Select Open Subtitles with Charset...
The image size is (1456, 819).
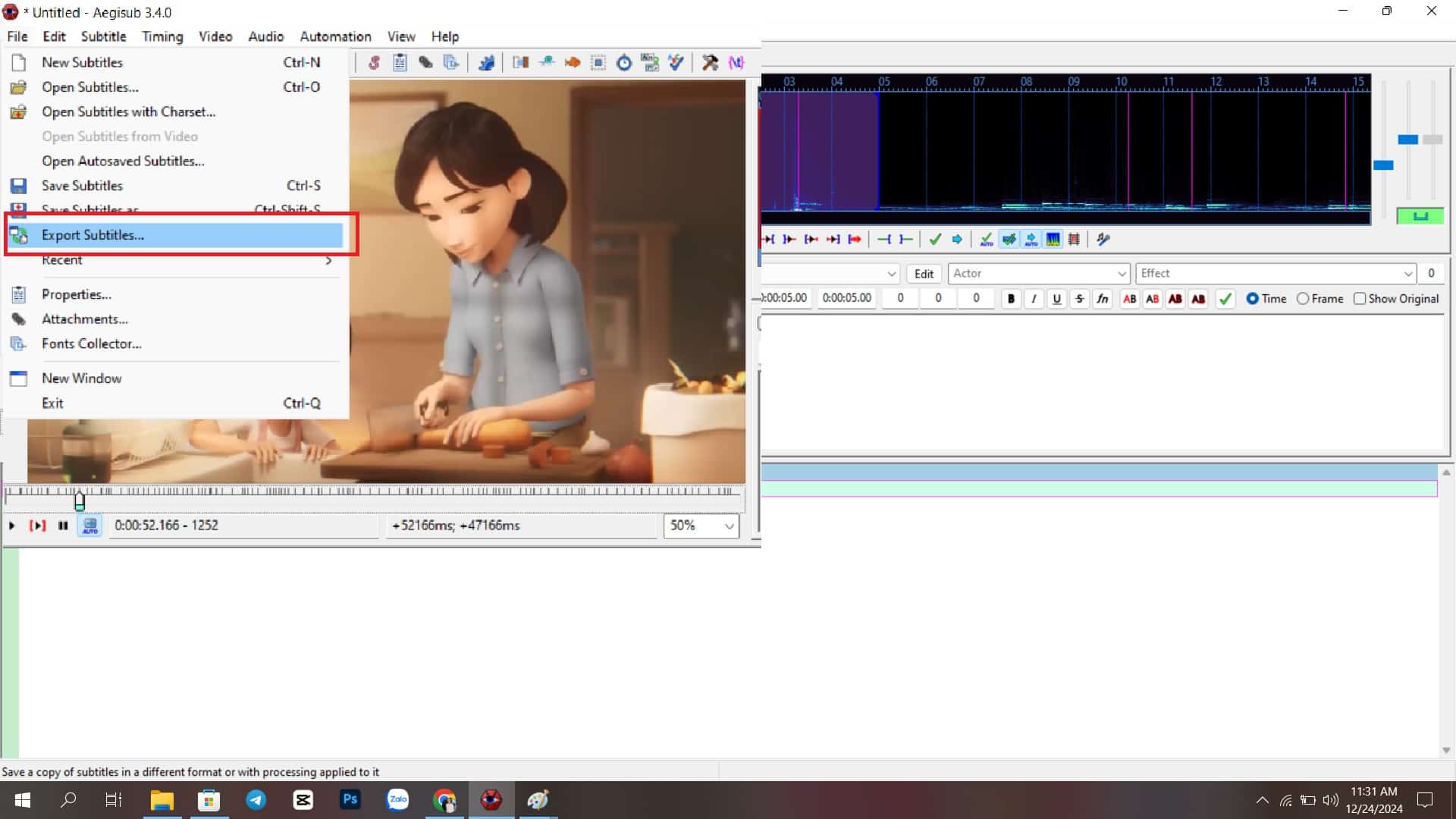174,111
